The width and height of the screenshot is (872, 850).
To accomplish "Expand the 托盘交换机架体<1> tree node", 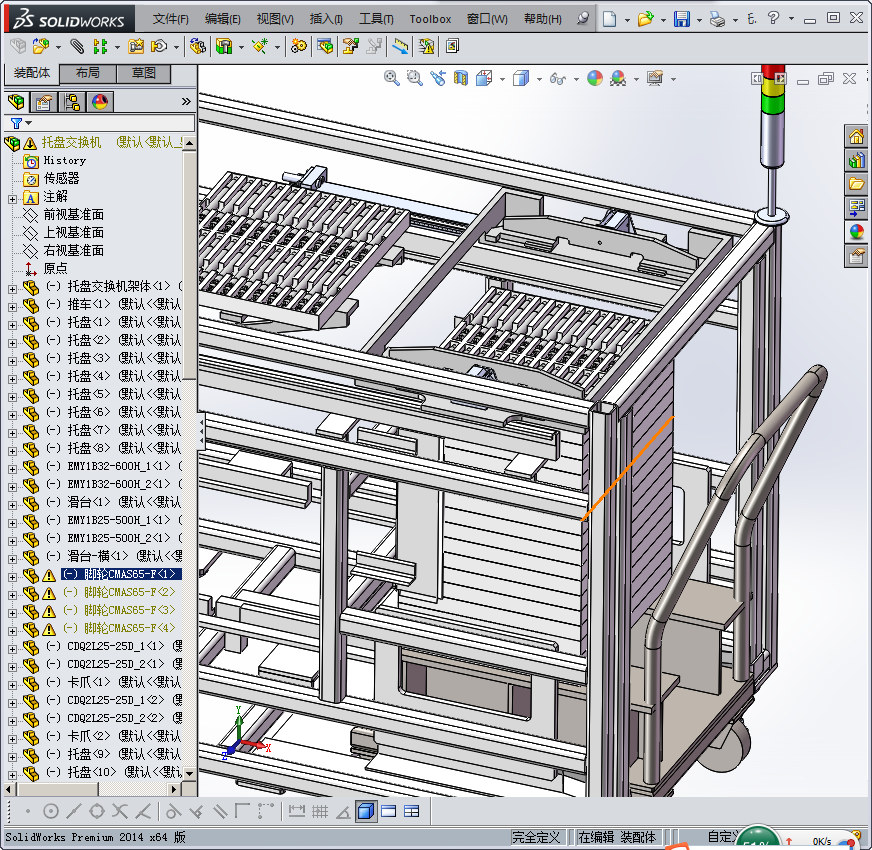I will pyautogui.click(x=12, y=287).
